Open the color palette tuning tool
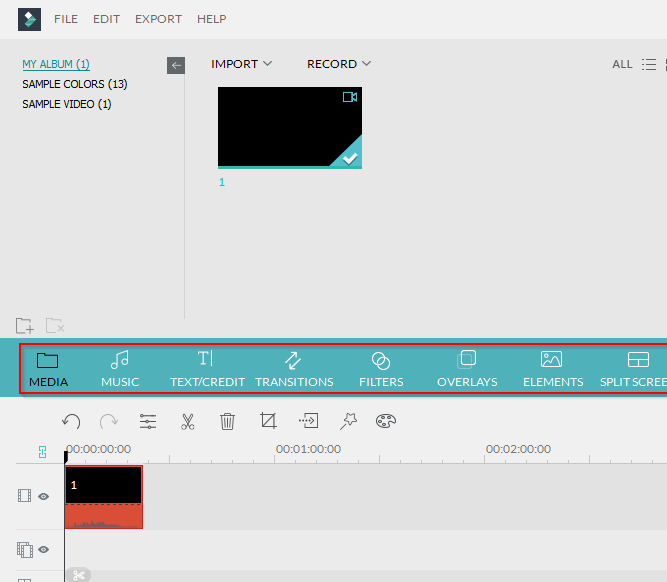Viewport: 667px width, 582px height. (386, 421)
